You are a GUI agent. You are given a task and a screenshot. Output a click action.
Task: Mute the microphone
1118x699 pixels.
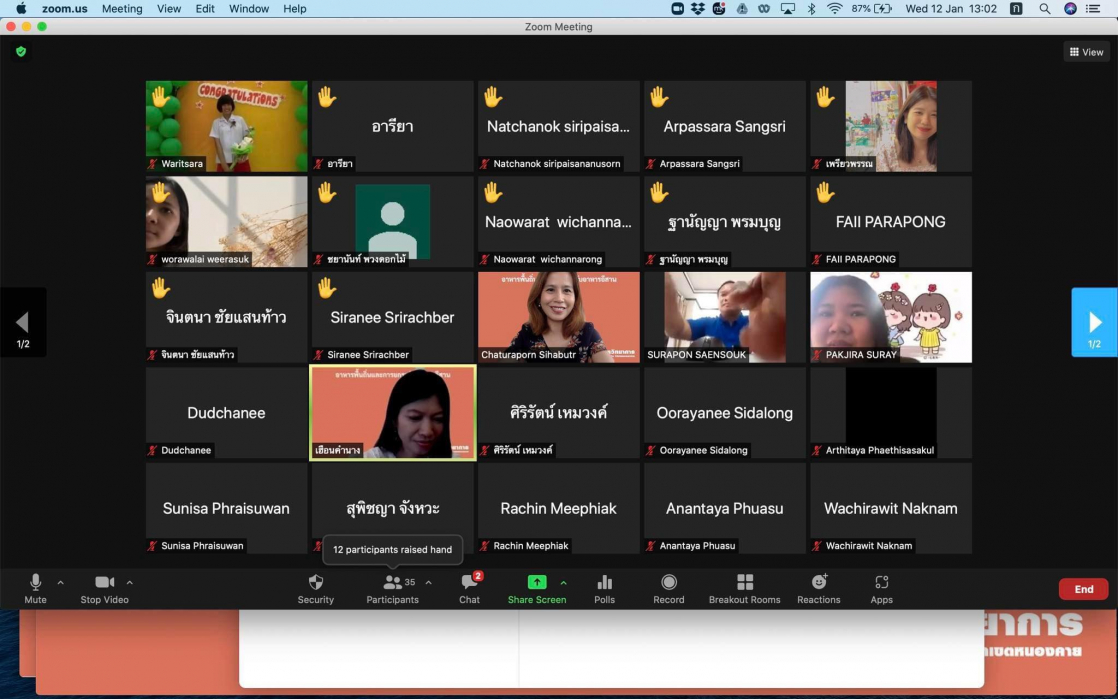click(x=36, y=583)
